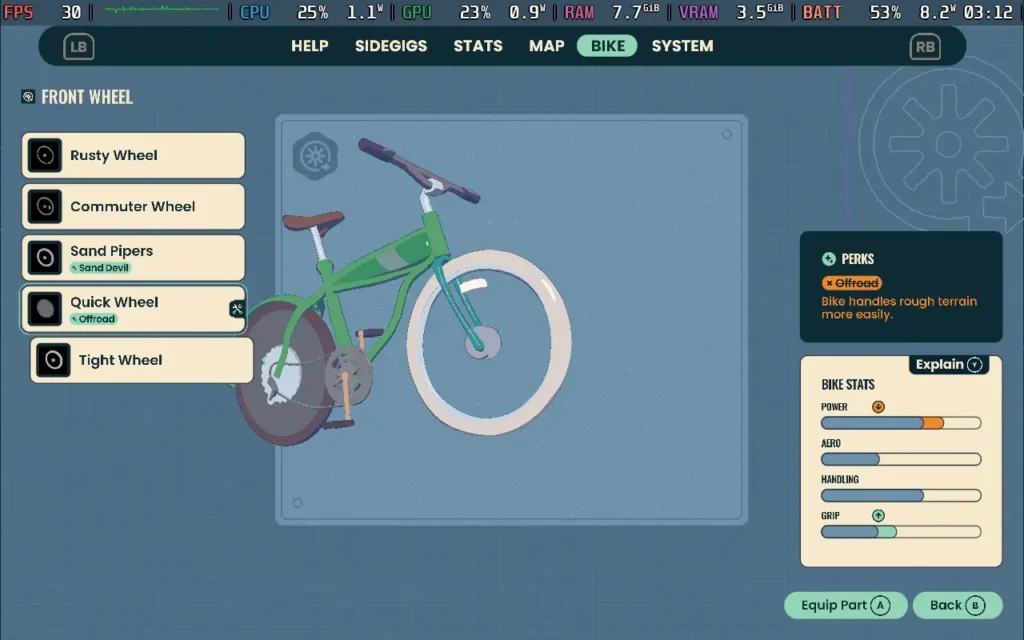Click the Tight Wheel thumbnail icon
This screenshot has width=1024, height=640.
53,360
